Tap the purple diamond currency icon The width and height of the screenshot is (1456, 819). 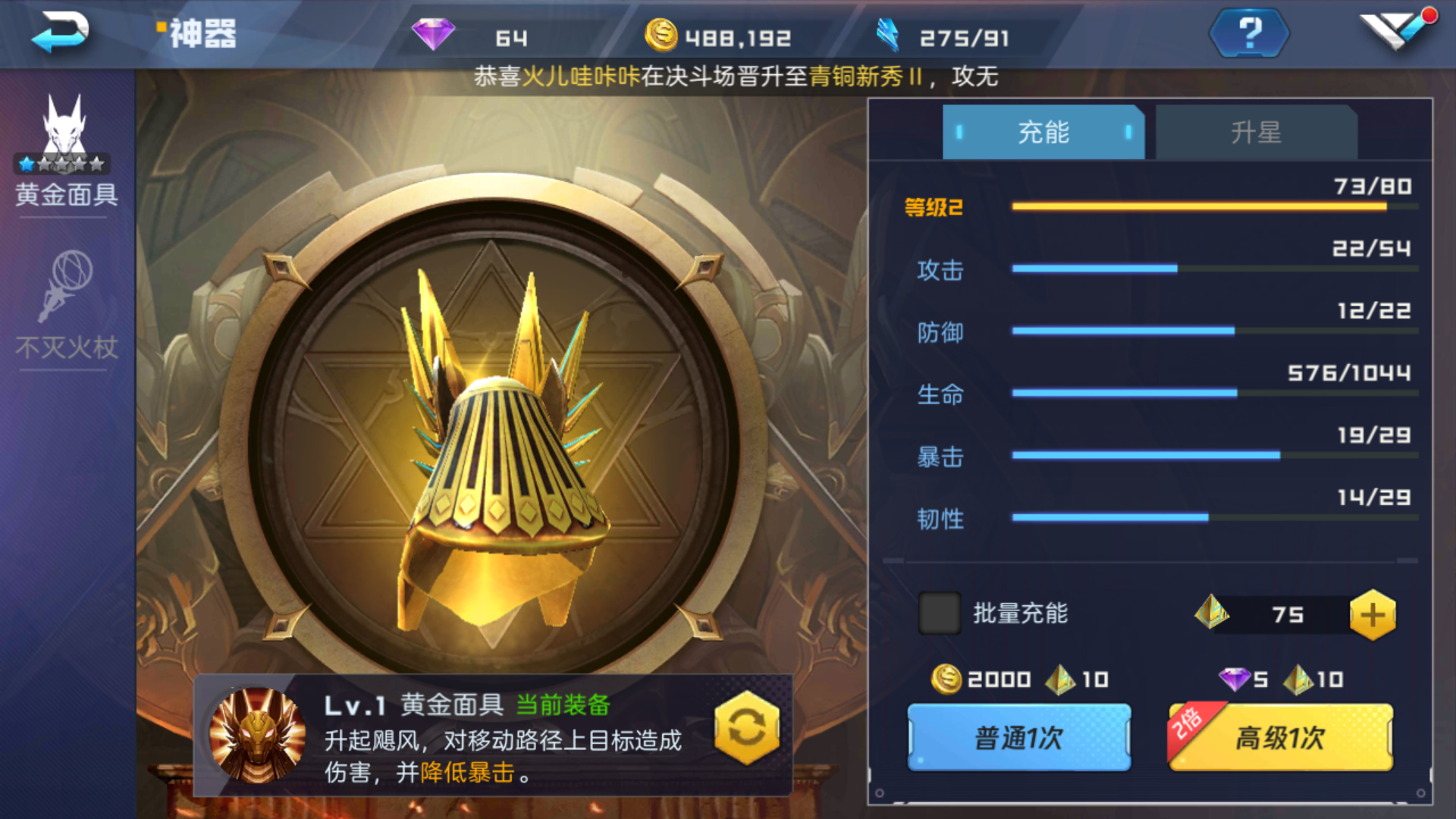[x=433, y=34]
